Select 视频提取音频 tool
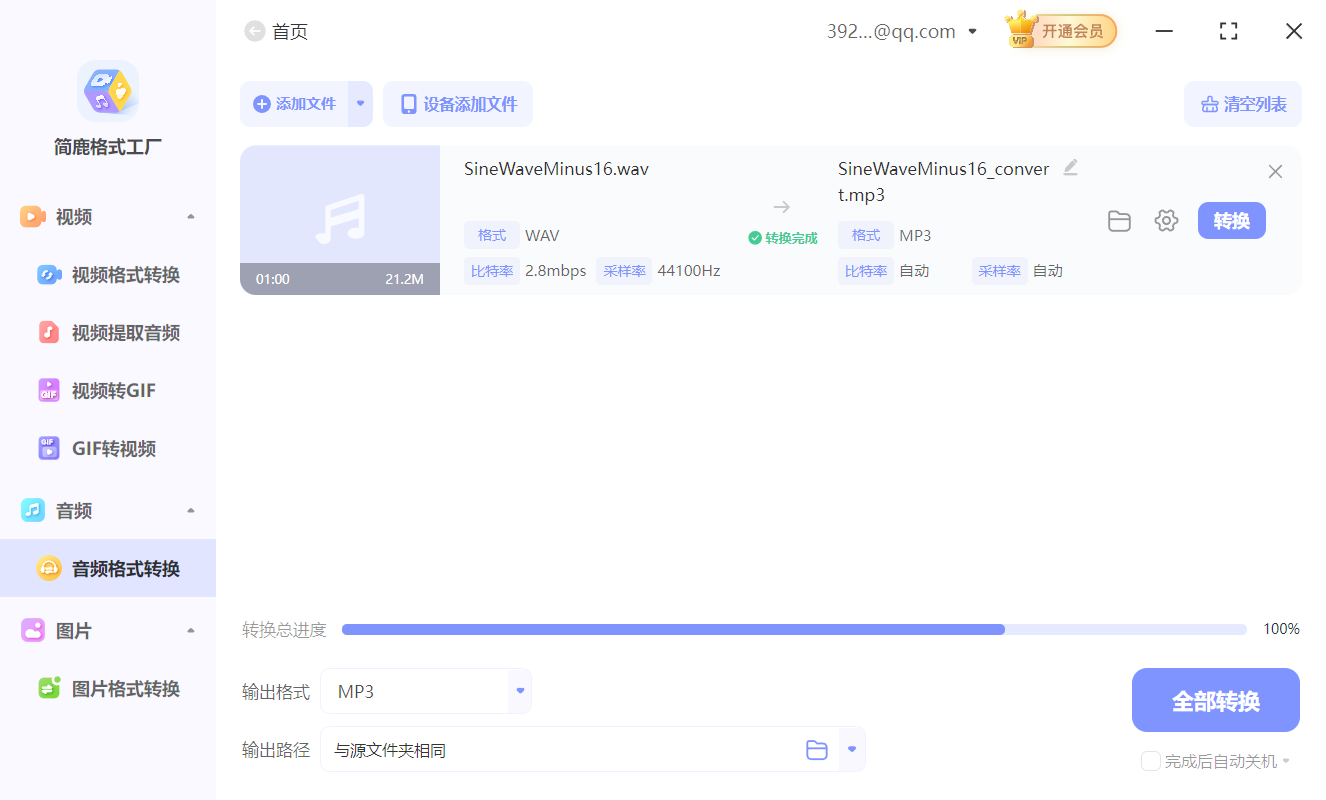Screen dimensions: 1326x800 pyautogui.click(x=108, y=332)
